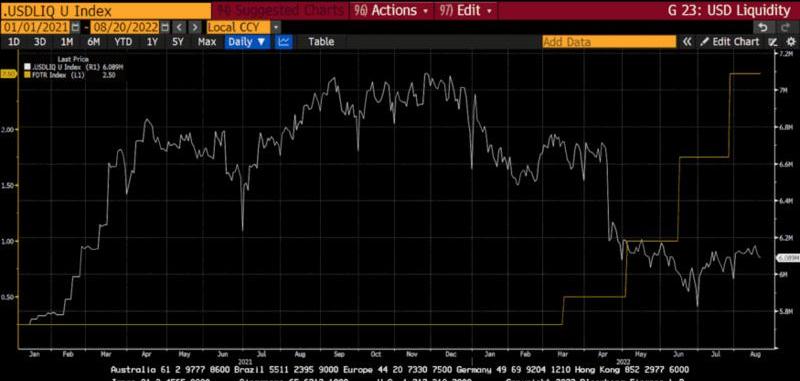Click the annotate pencil-note icon

pyautogui.click(x=773, y=42)
